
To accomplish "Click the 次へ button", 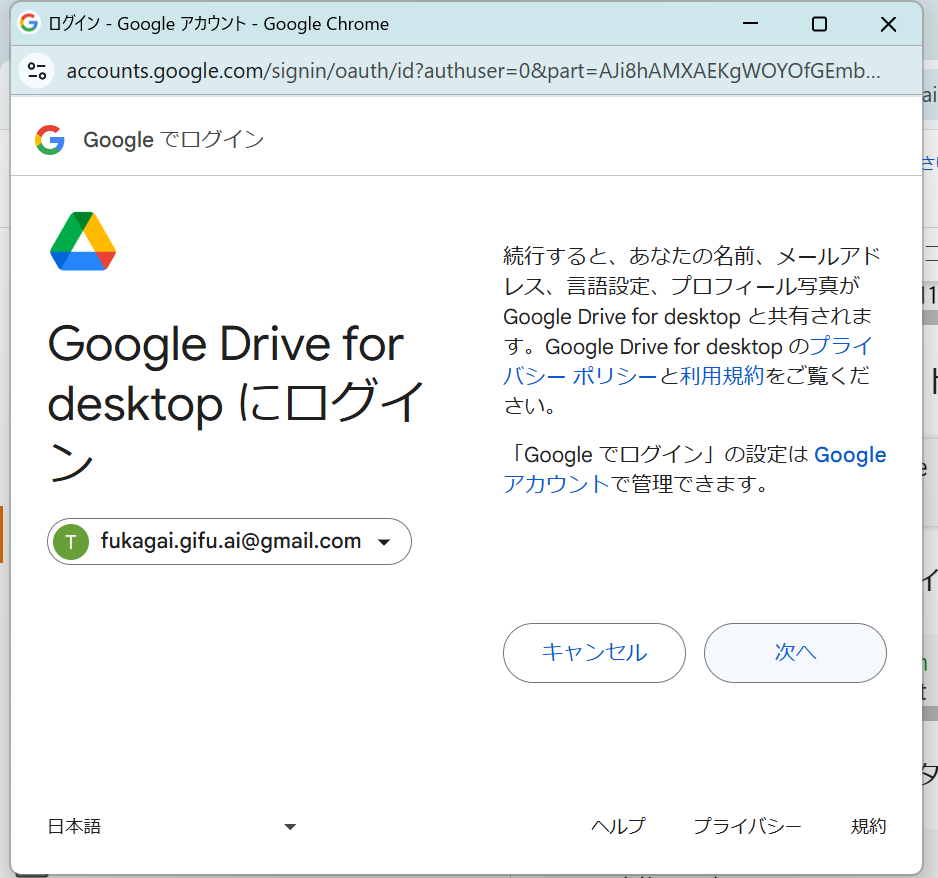I will pos(795,653).
